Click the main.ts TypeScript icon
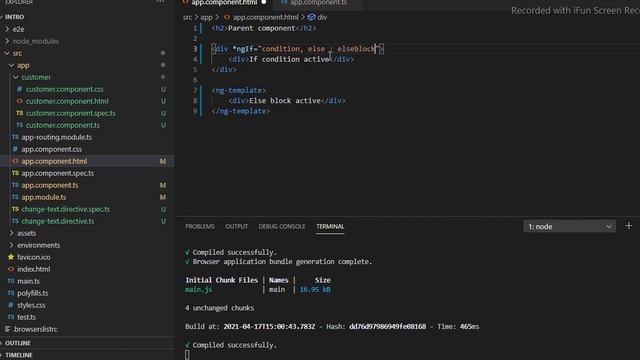Viewport: 640px width, 360px height. coord(11,281)
